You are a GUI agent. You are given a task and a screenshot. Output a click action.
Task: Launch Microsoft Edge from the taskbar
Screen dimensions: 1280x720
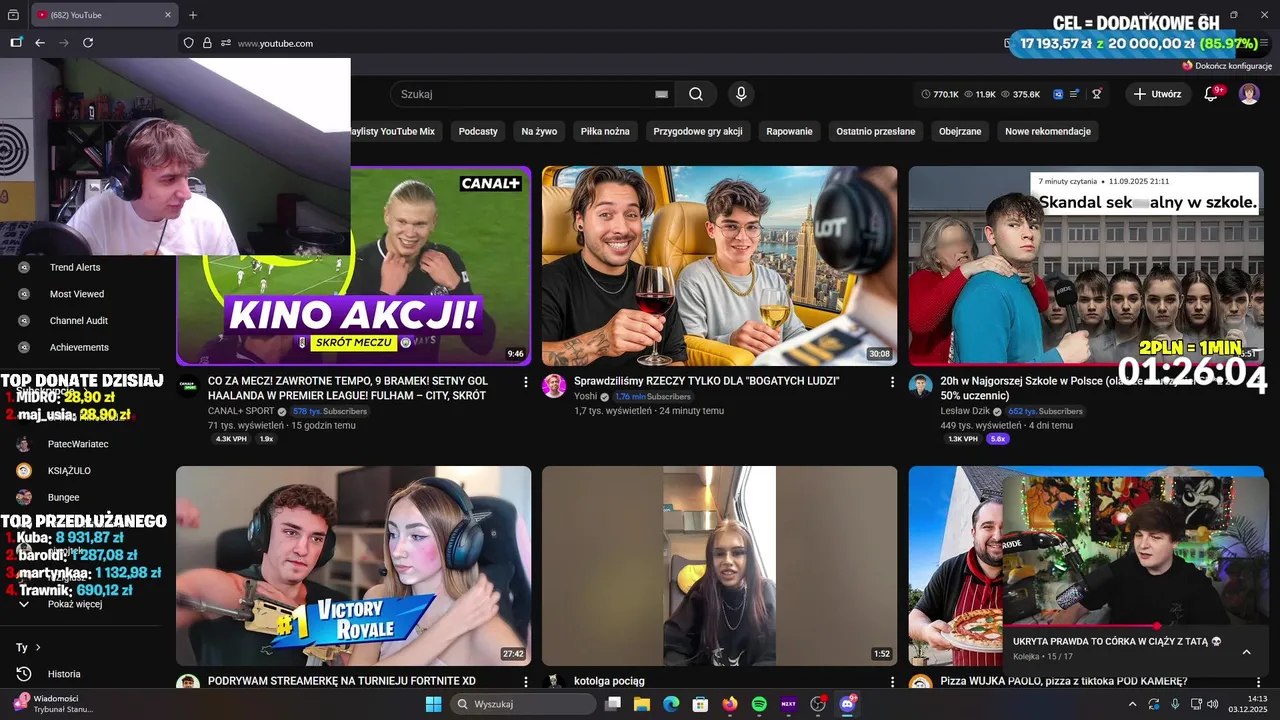tap(671, 704)
